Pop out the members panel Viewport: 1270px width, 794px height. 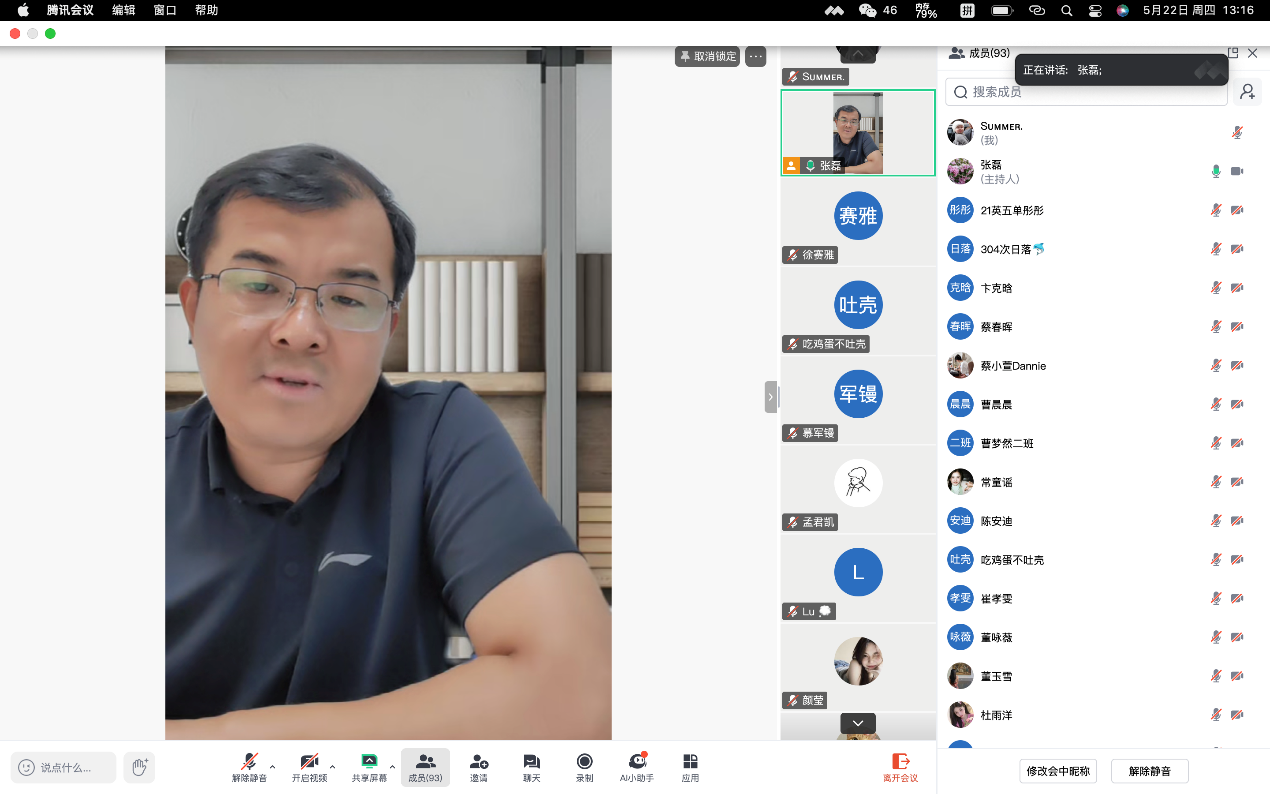click(1232, 53)
